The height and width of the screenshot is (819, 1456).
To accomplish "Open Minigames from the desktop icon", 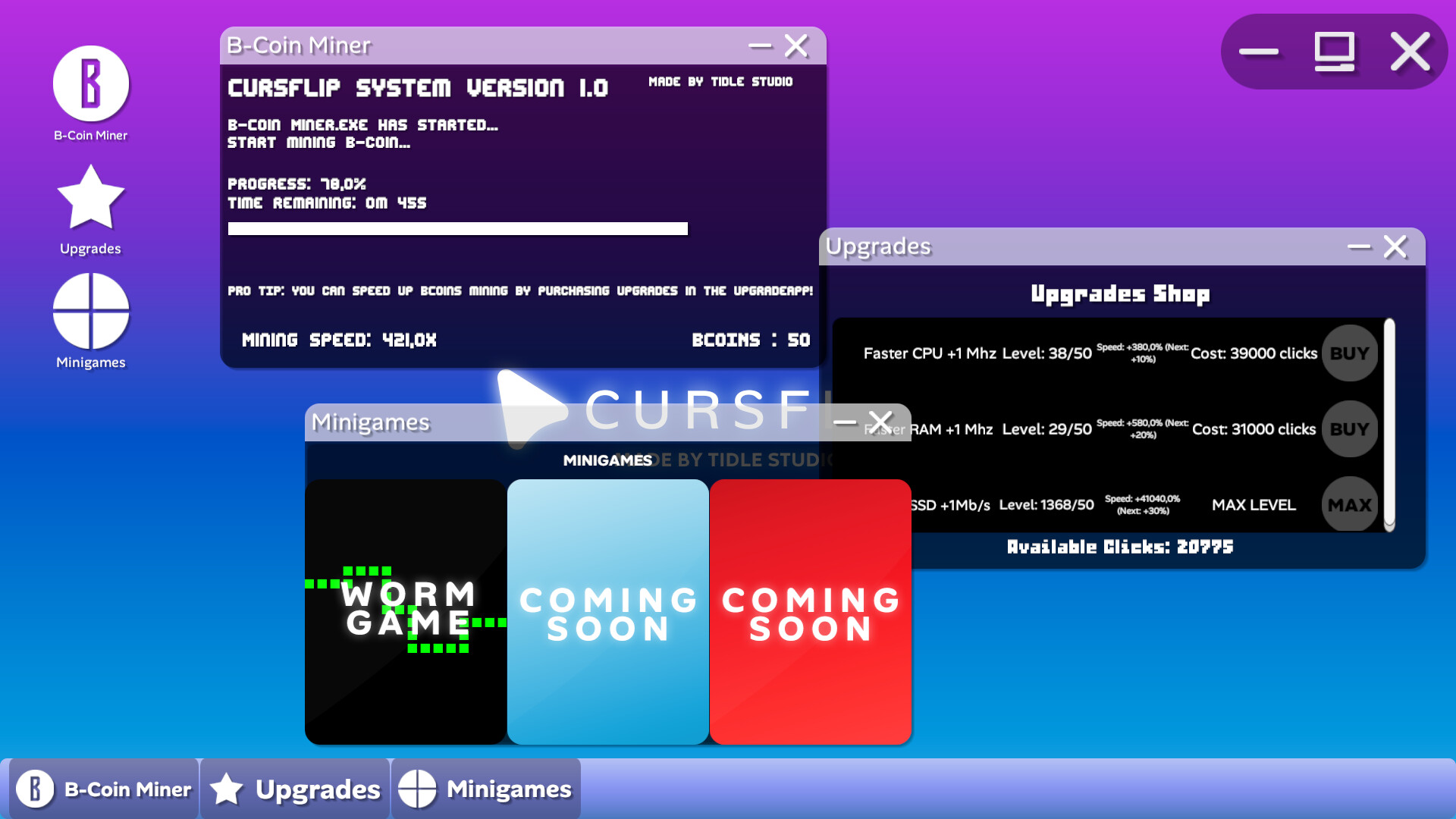I will (90, 310).
